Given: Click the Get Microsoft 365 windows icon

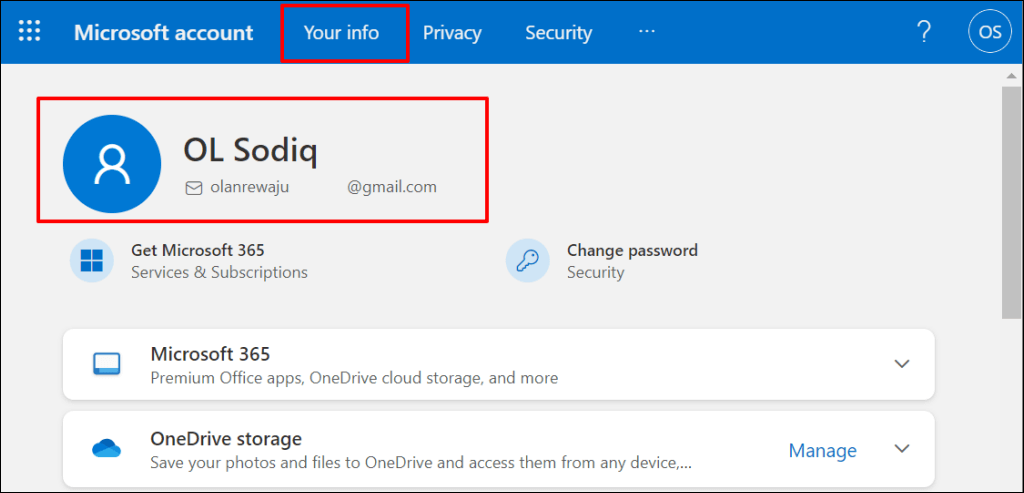Looking at the screenshot, I should [x=92, y=261].
